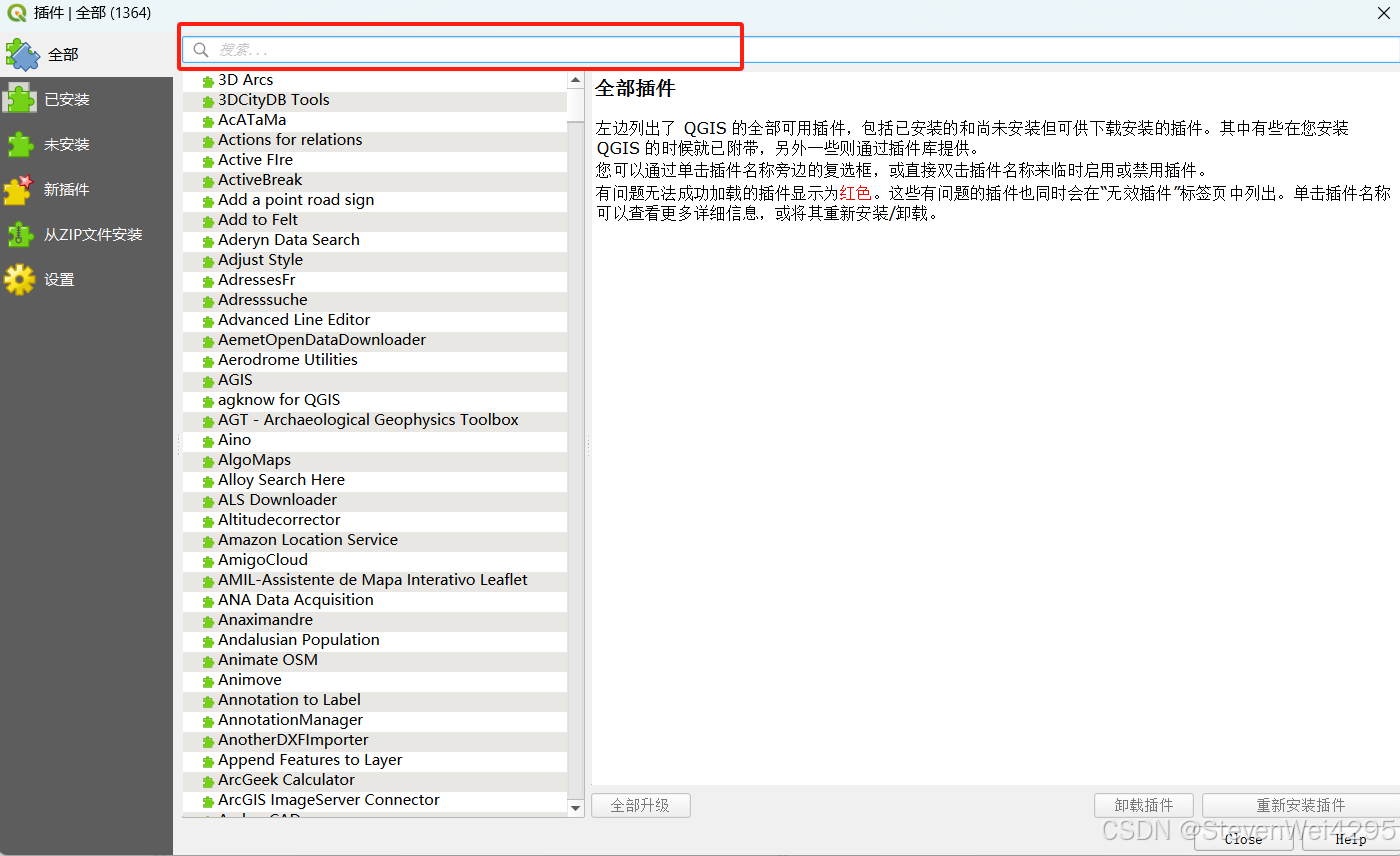Select the Append Features to Layer plugin
This screenshot has width=1400, height=856.
[375, 760]
